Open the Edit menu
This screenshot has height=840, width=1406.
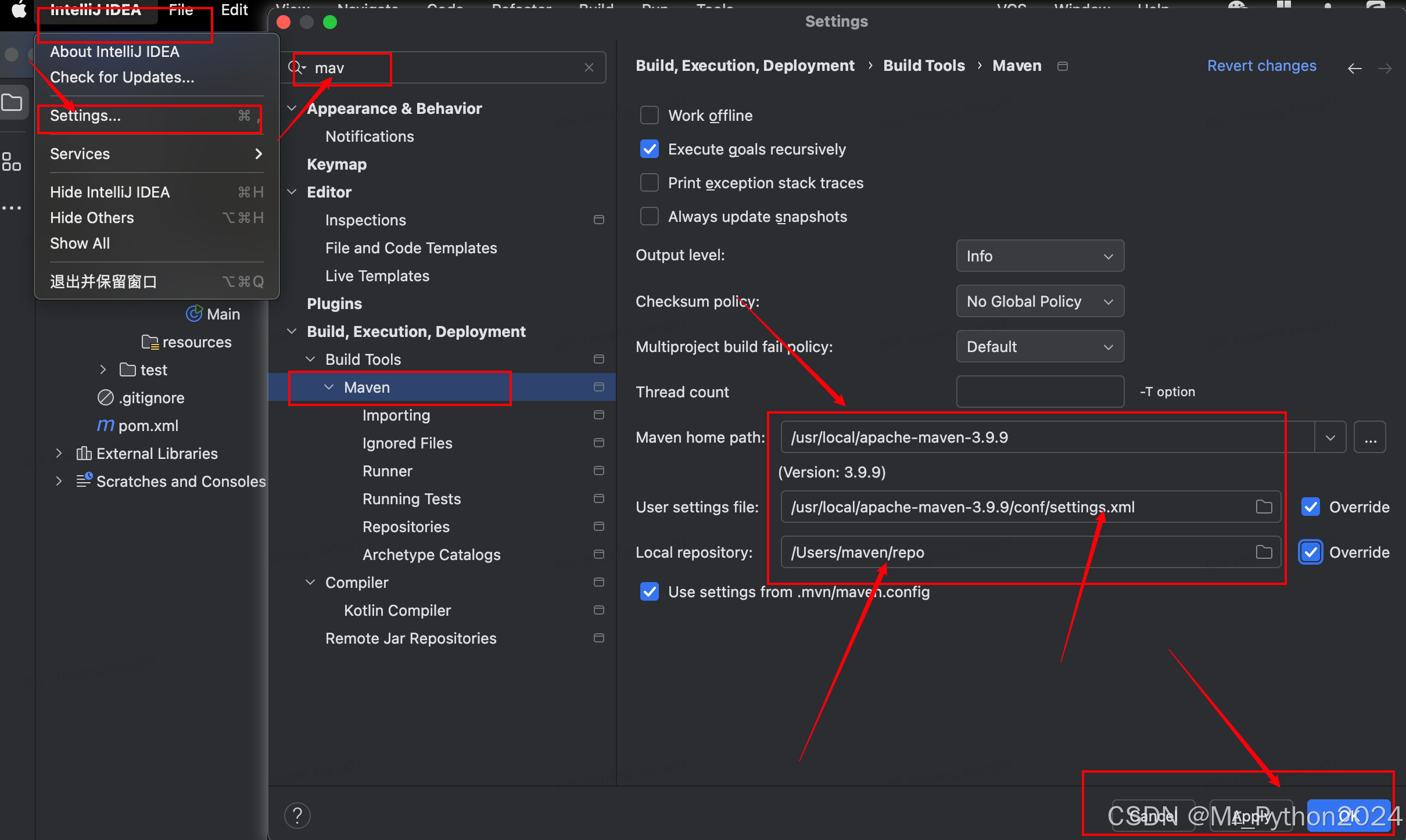pyautogui.click(x=234, y=10)
